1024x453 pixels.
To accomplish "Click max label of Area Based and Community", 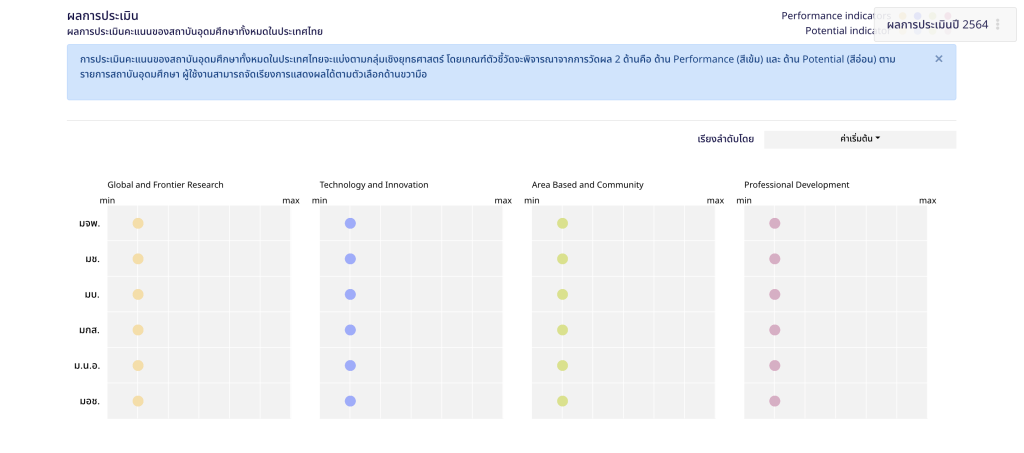I will click(x=715, y=200).
